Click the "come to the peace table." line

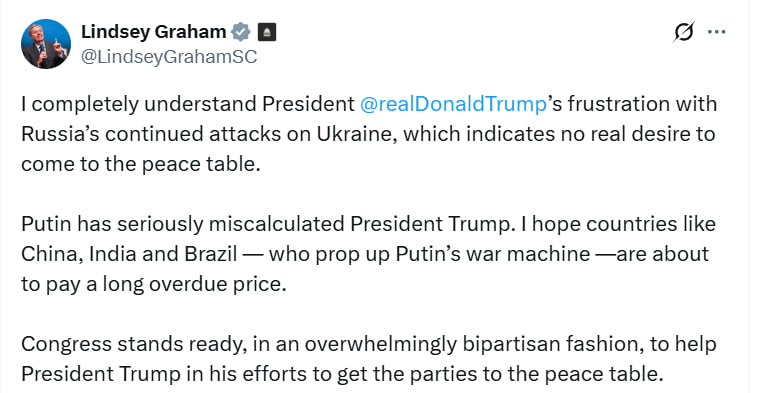point(141,164)
